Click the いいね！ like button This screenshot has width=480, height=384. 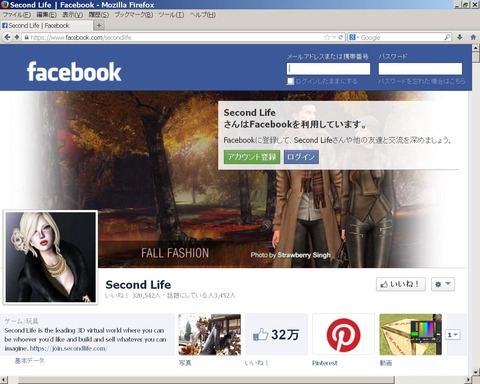(401, 284)
